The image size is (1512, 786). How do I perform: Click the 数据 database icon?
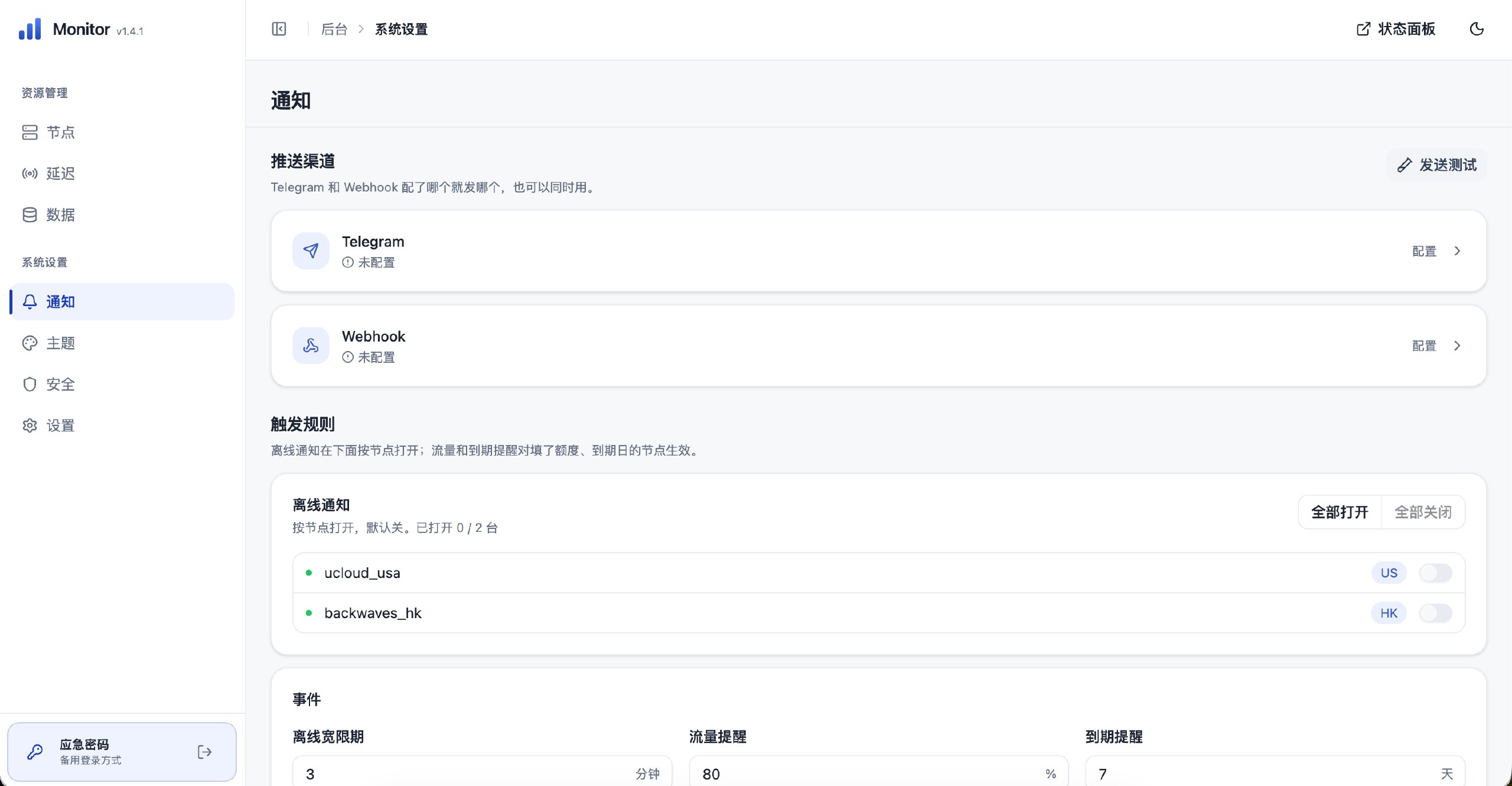30,215
